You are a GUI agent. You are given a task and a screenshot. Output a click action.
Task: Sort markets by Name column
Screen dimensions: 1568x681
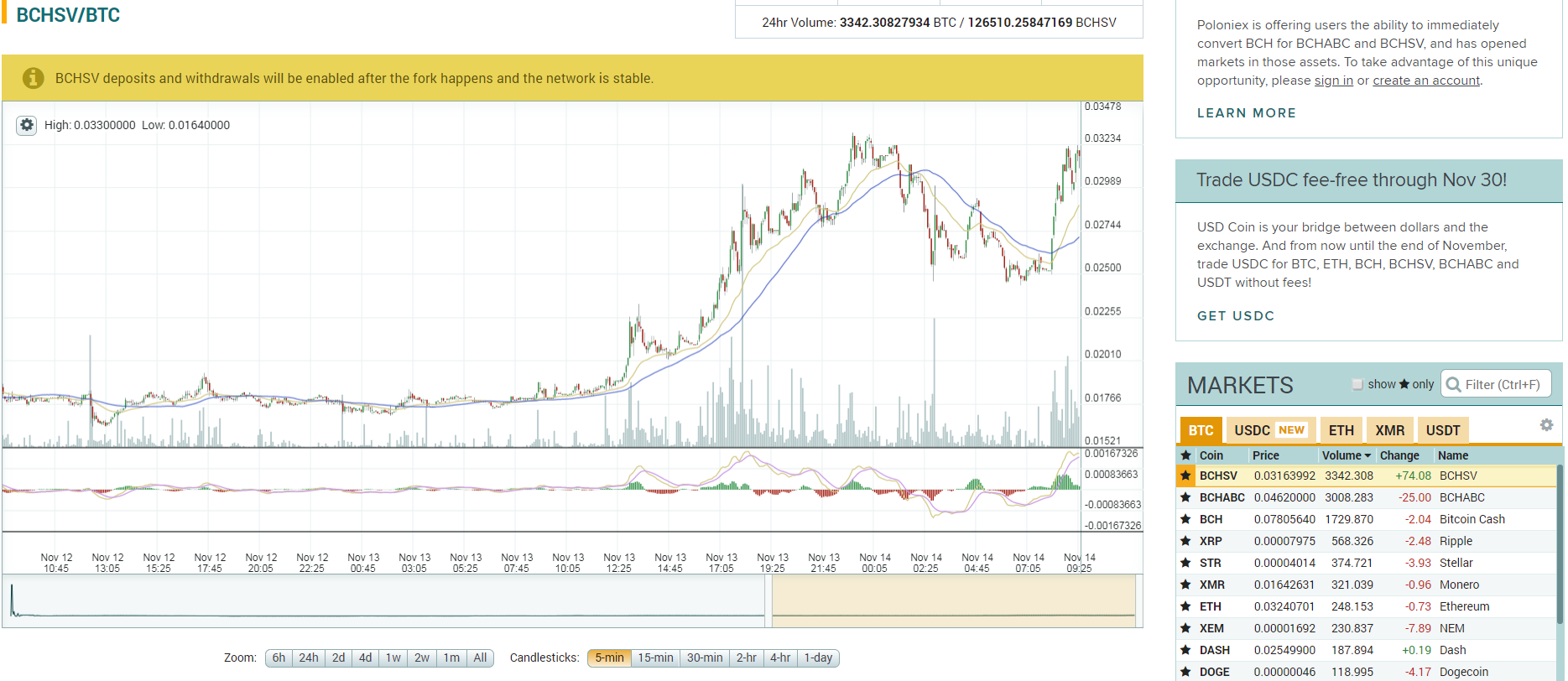point(1453,455)
